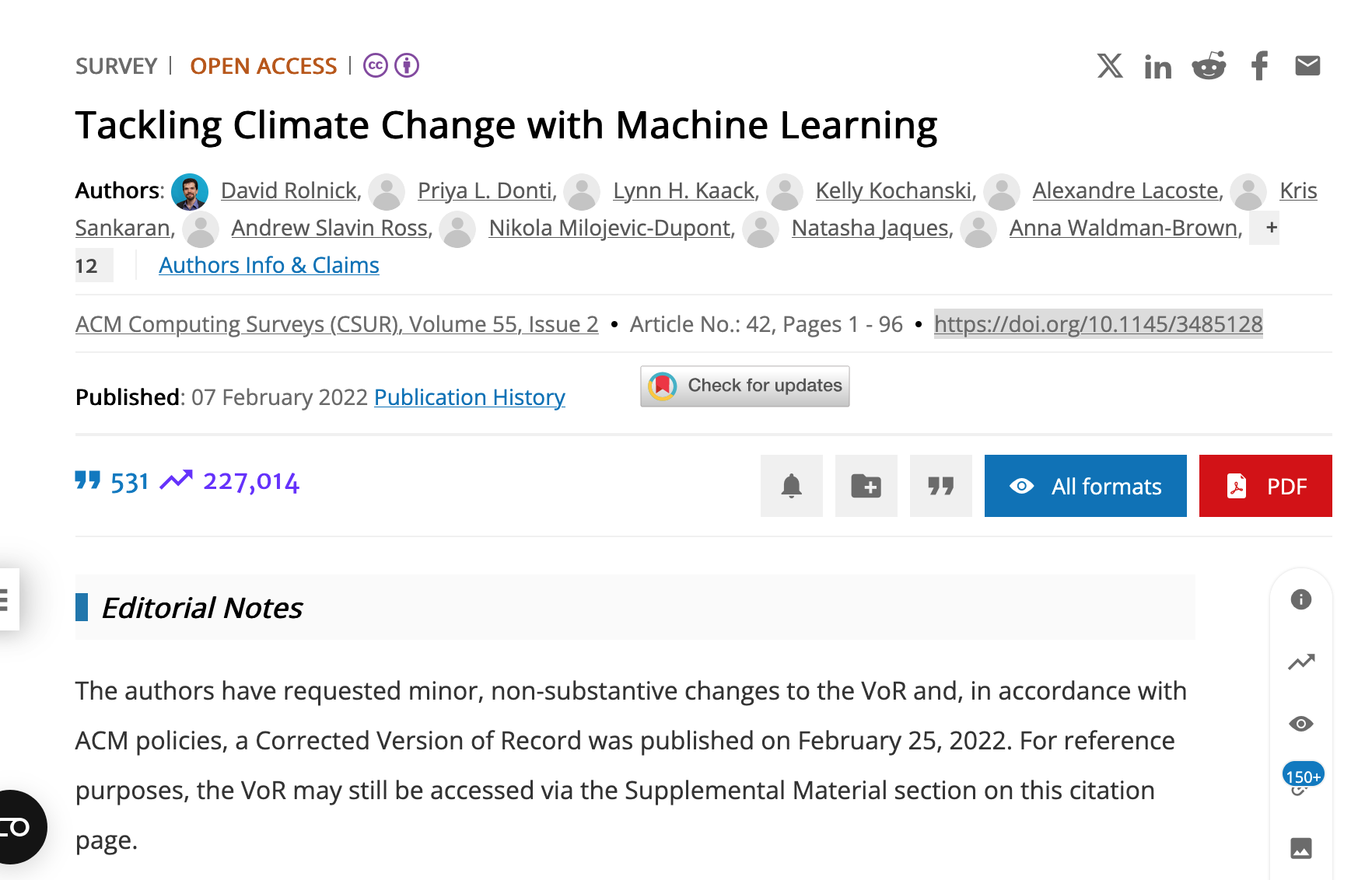Open left table of contents menu
1372x880 pixels.
coord(6,599)
